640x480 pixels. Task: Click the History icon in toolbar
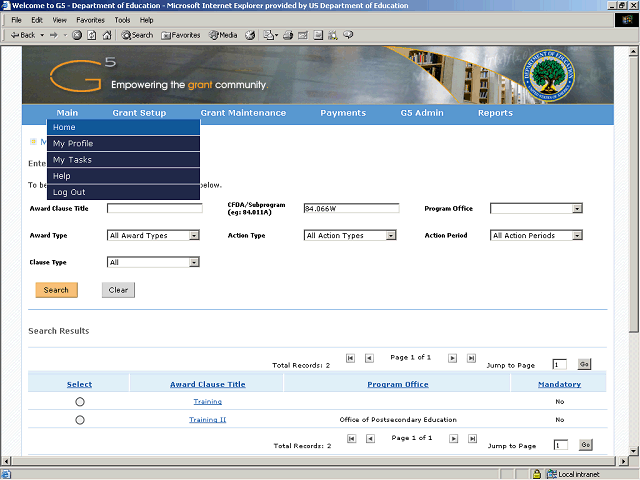pyautogui.click(x=250, y=35)
